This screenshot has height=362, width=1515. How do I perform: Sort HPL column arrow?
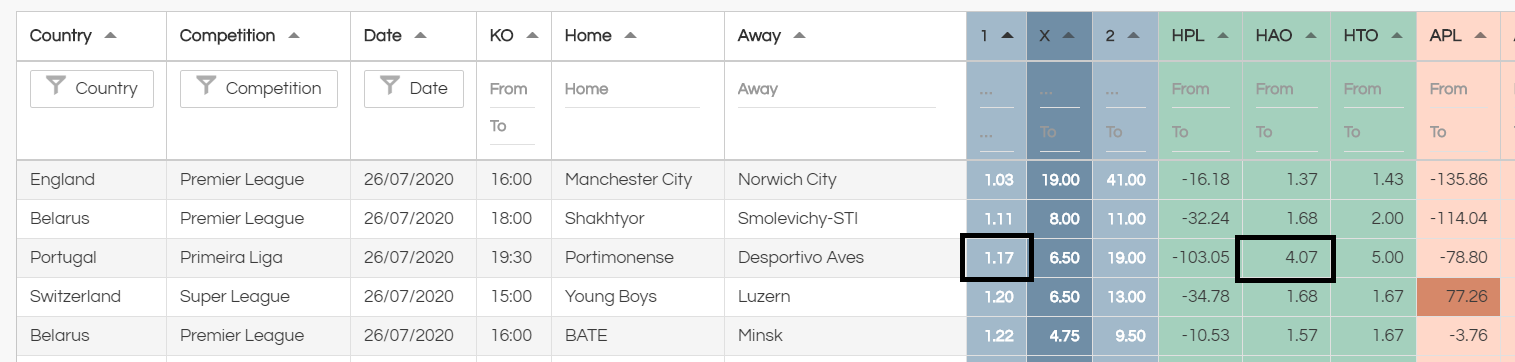1225,35
